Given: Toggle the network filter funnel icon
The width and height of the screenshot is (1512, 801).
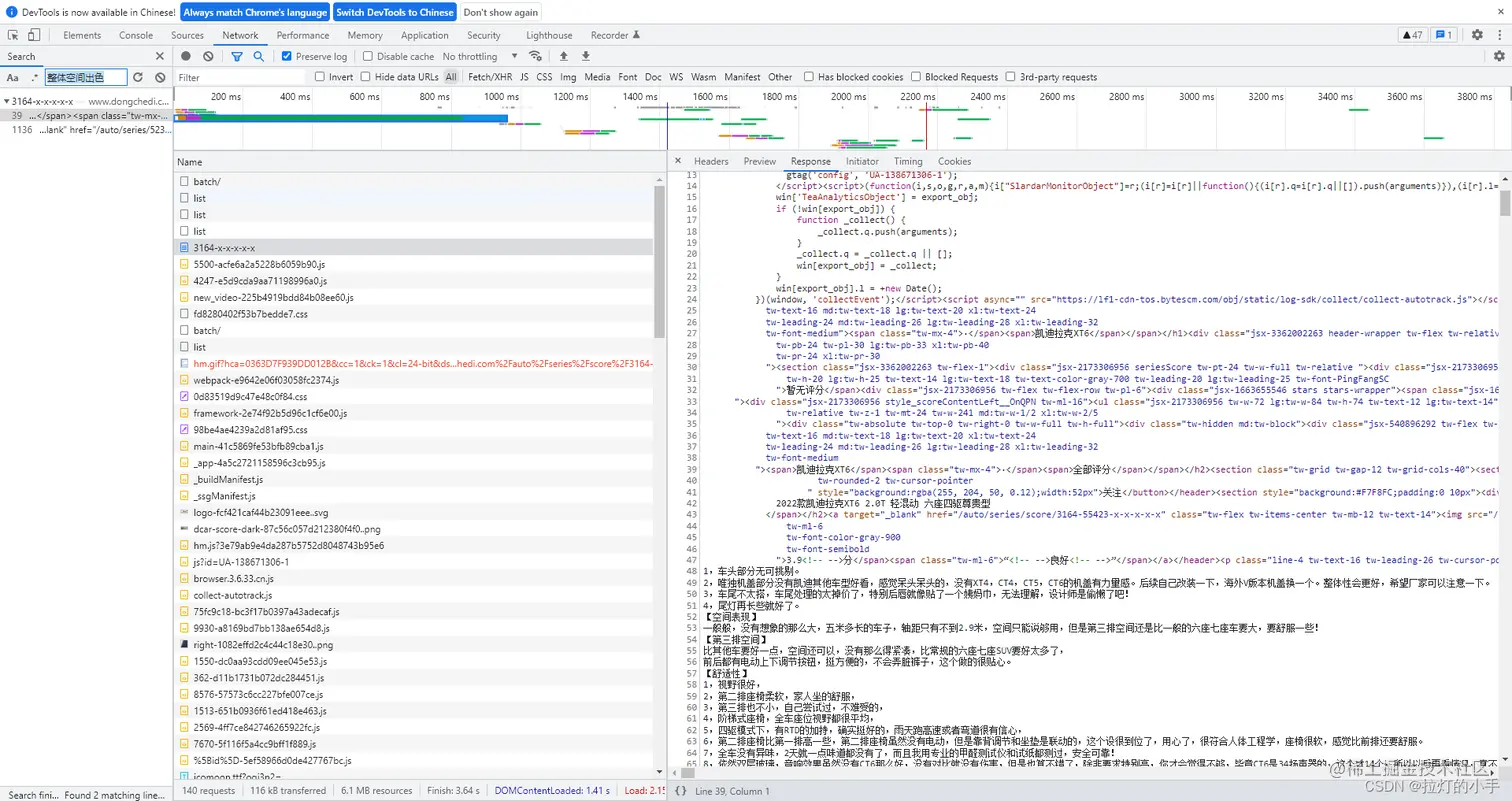Looking at the screenshot, I should pos(237,56).
